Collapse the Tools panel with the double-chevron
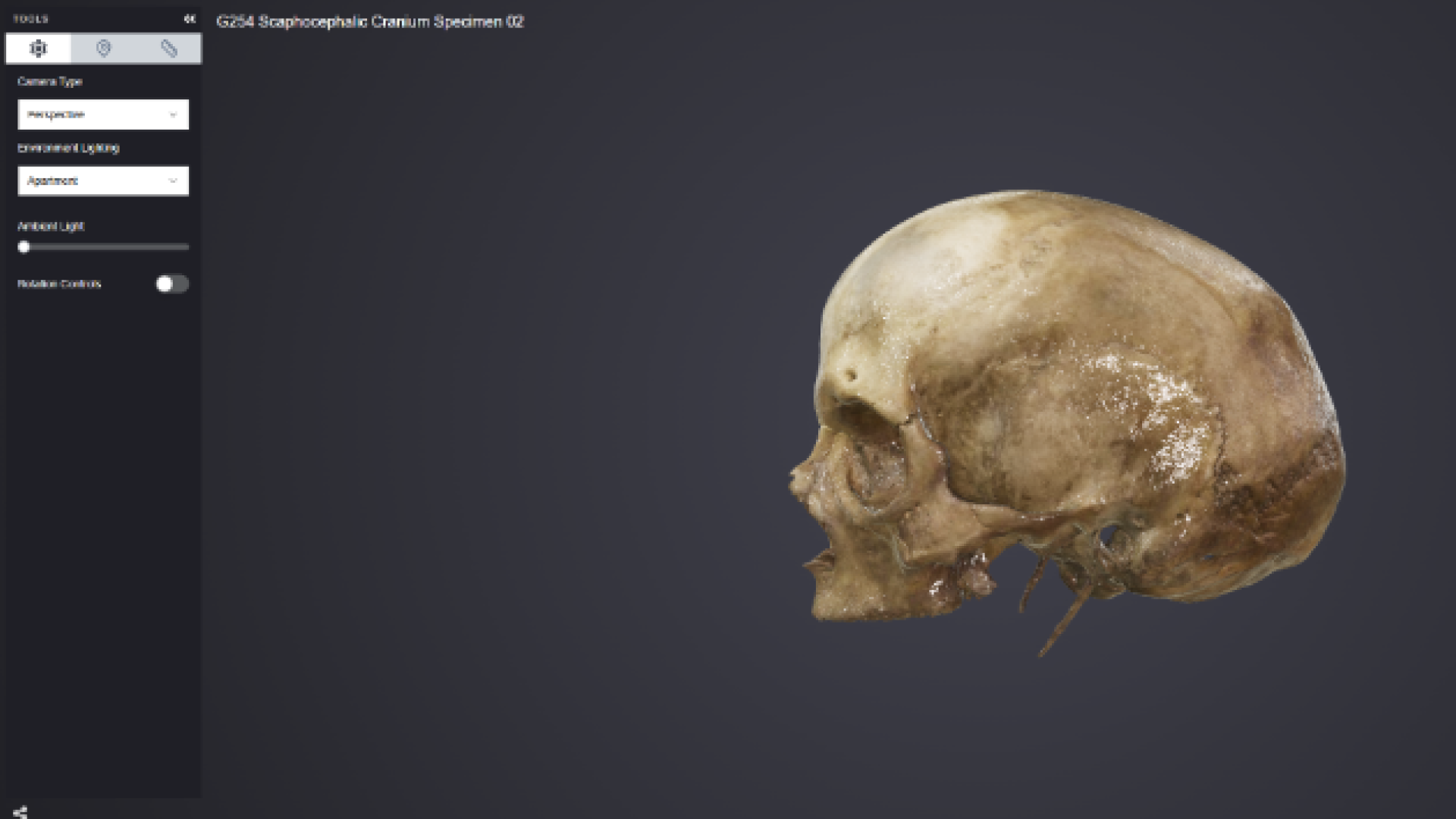 click(190, 19)
